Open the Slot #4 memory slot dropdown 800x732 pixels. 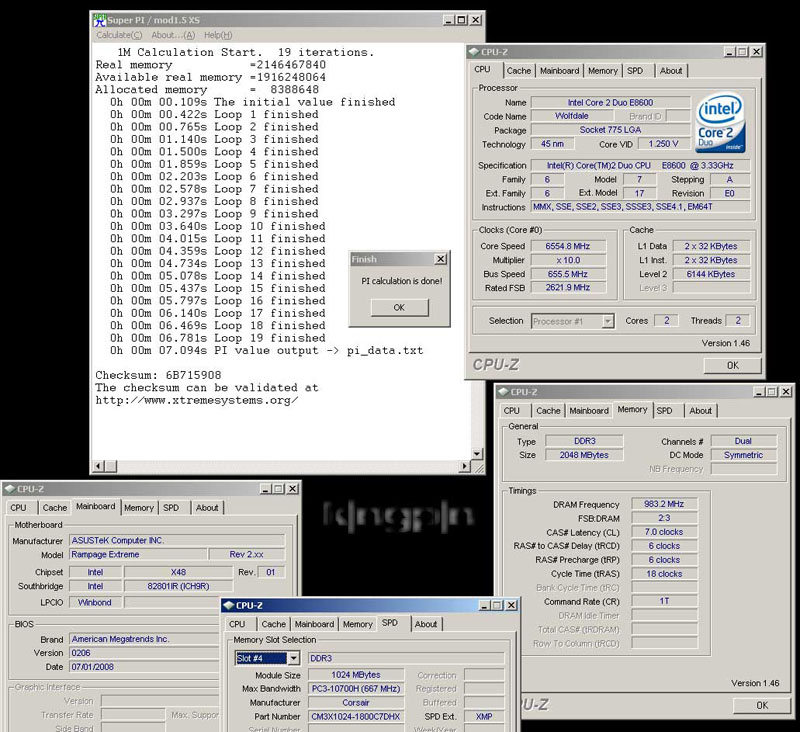coord(293,658)
